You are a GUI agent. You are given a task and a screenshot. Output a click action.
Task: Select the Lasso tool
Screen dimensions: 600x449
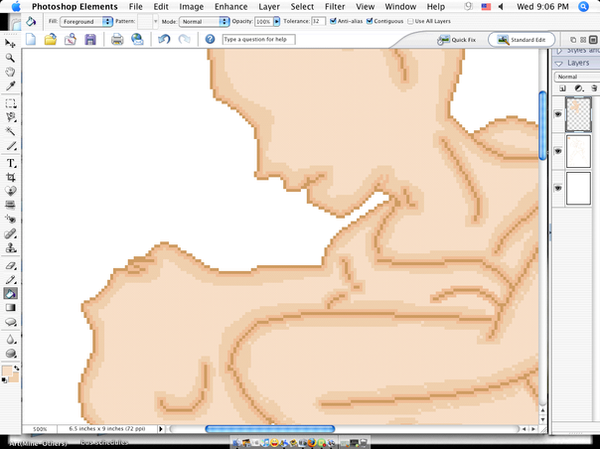(x=10, y=118)
